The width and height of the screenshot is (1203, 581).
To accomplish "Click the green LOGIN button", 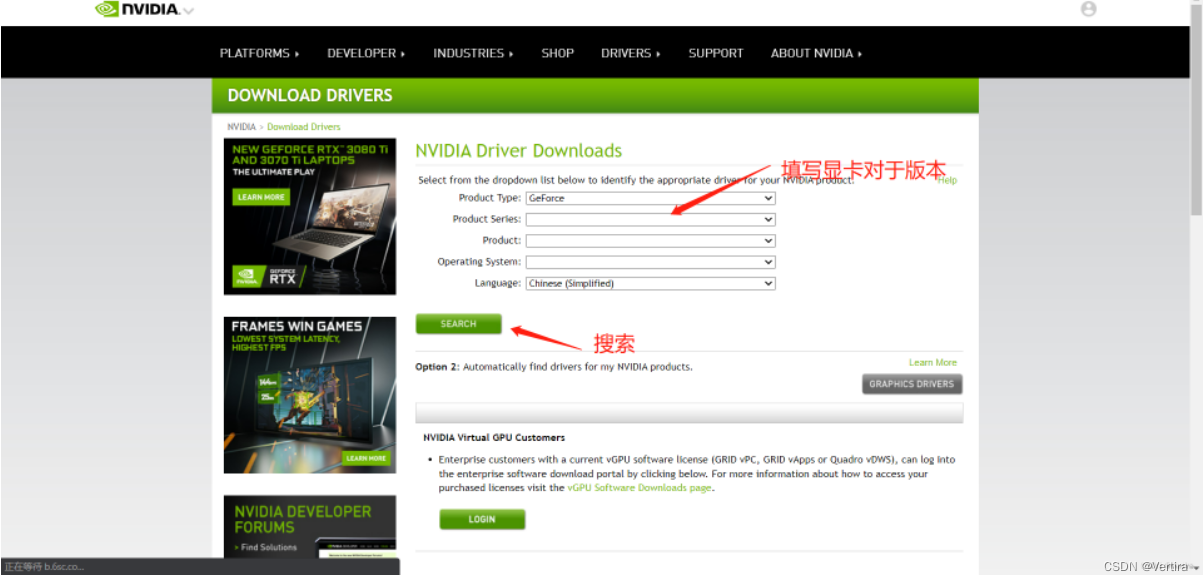I will tap(482, 520).
